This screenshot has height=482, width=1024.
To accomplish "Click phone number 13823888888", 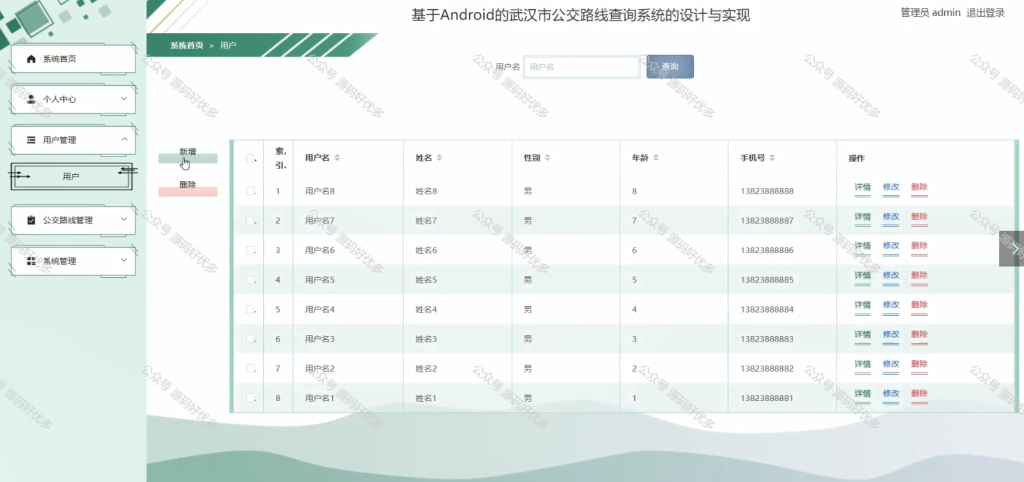I will 767,191.
